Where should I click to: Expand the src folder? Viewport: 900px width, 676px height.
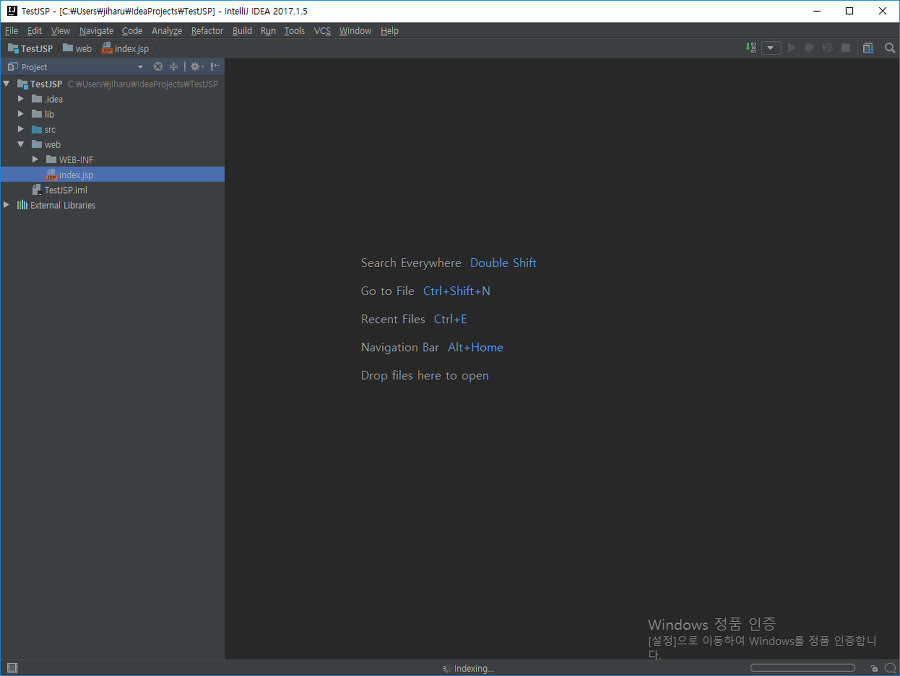point(21,129)
